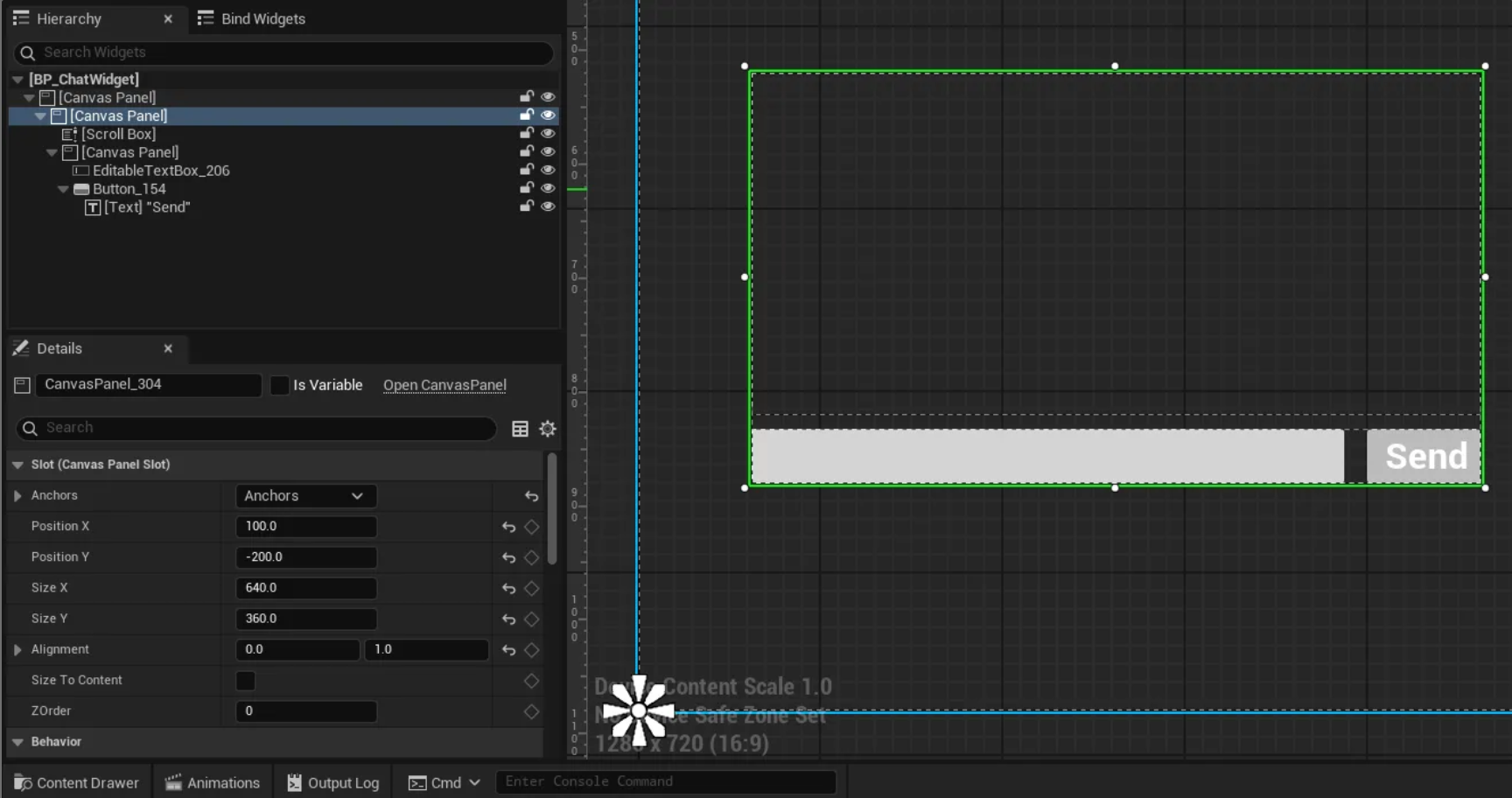Close the Hierarchy tab
This screenshot has height=798, width=1512.
coord(168,18)
